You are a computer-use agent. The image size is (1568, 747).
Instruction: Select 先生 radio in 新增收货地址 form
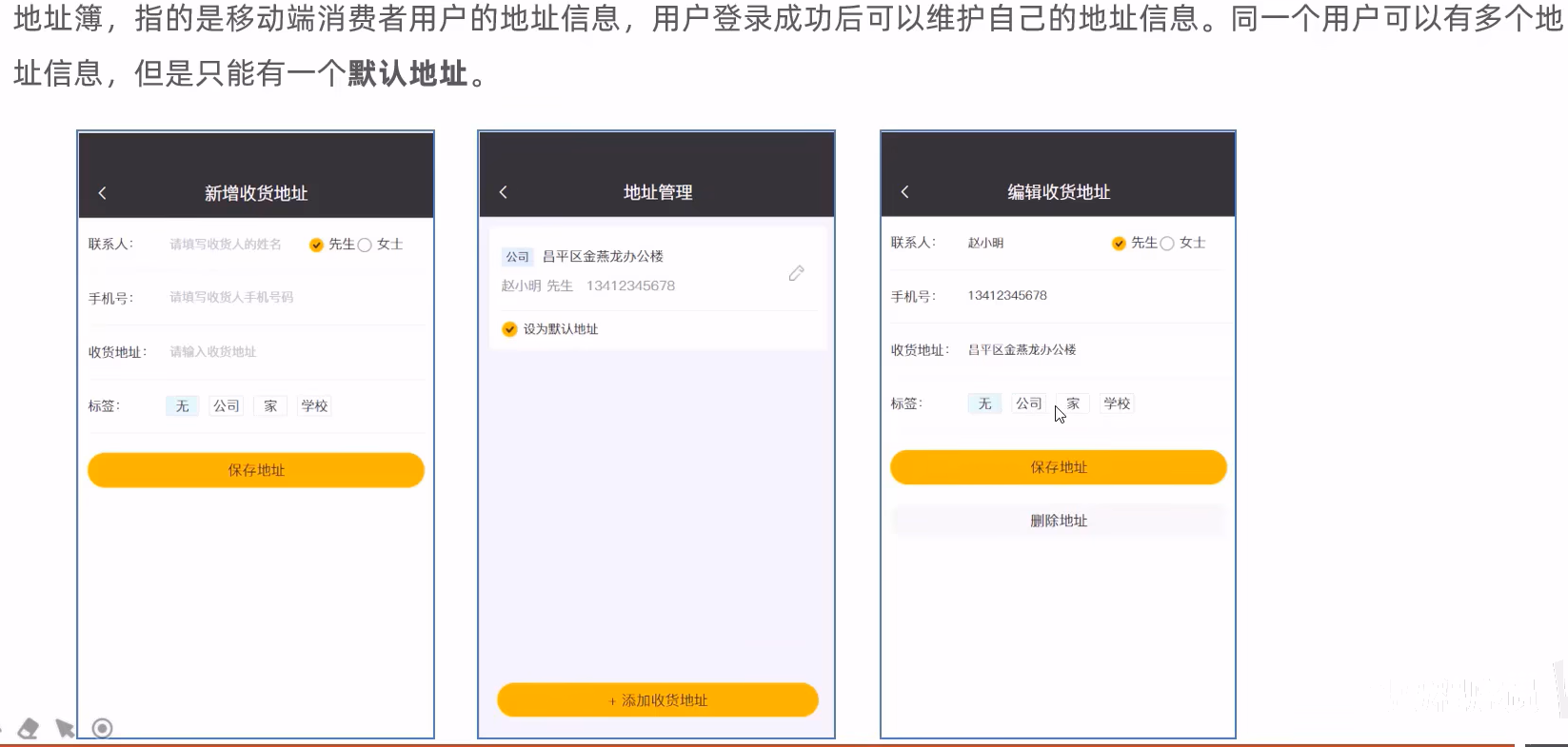316,246
